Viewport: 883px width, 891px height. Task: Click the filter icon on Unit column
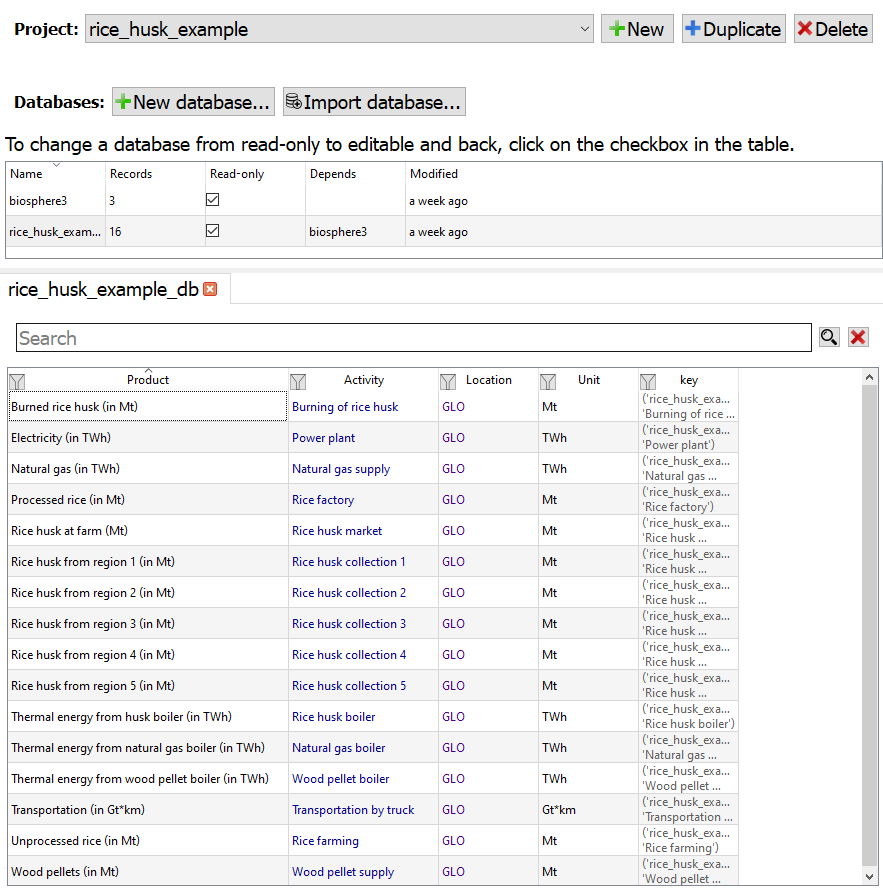[x=548, y=381]
